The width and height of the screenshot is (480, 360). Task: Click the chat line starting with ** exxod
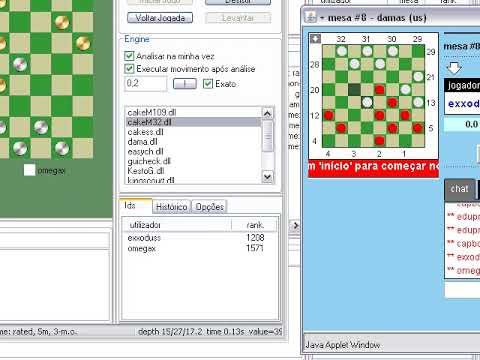pos(463,257)
